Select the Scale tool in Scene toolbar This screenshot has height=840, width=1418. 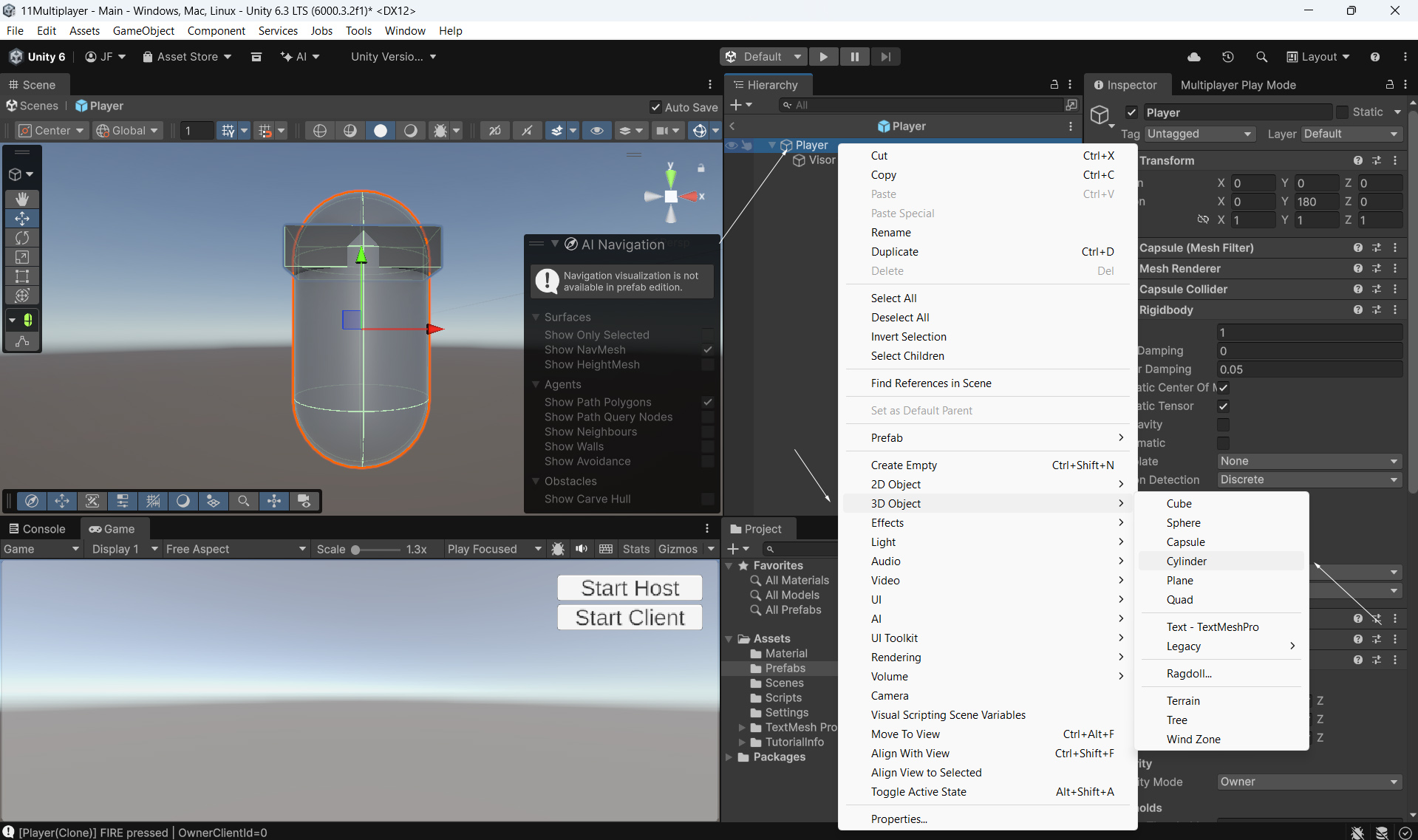tap(22, 257)
